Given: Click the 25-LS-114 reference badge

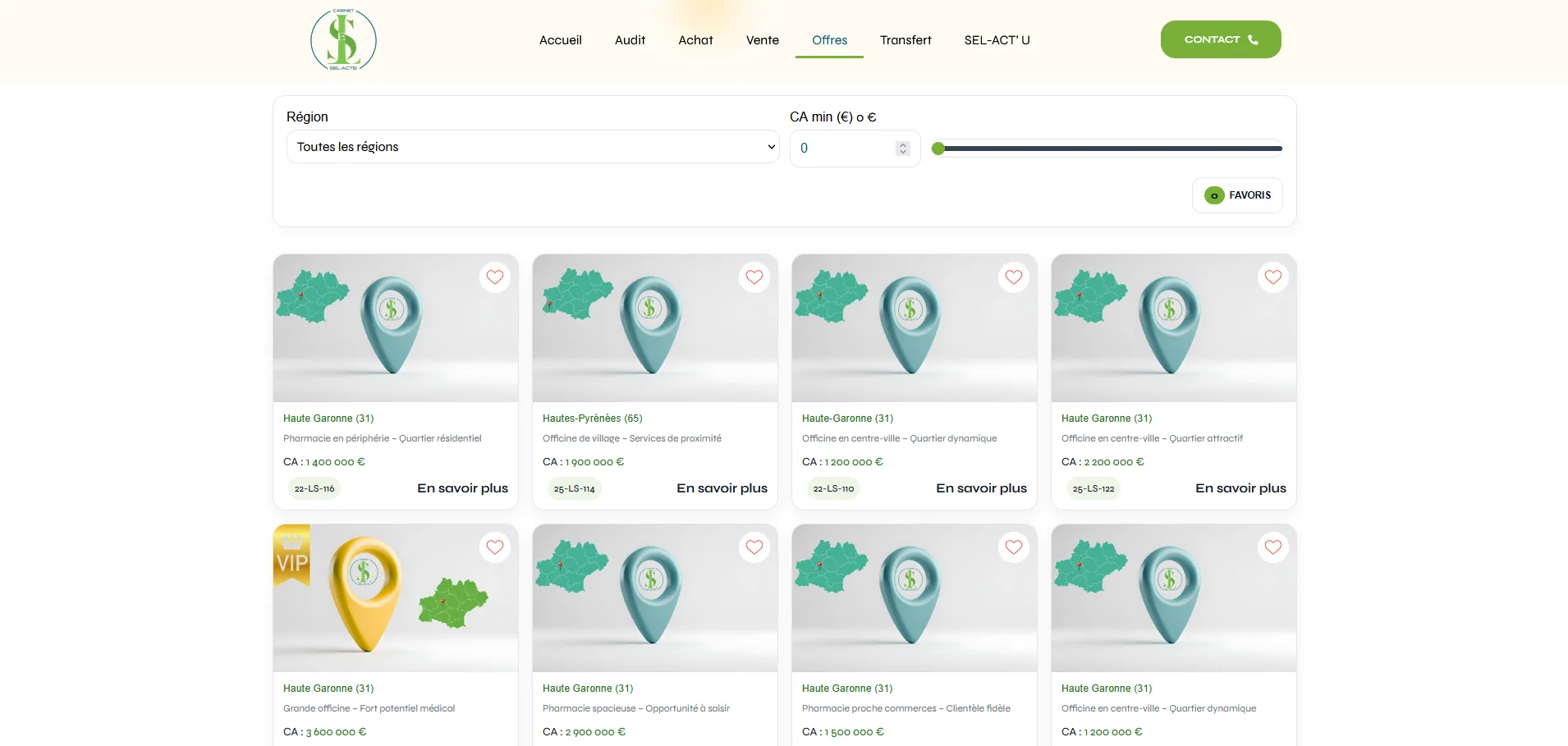Looking at the screenshot, I should click(x=574, y=488).
